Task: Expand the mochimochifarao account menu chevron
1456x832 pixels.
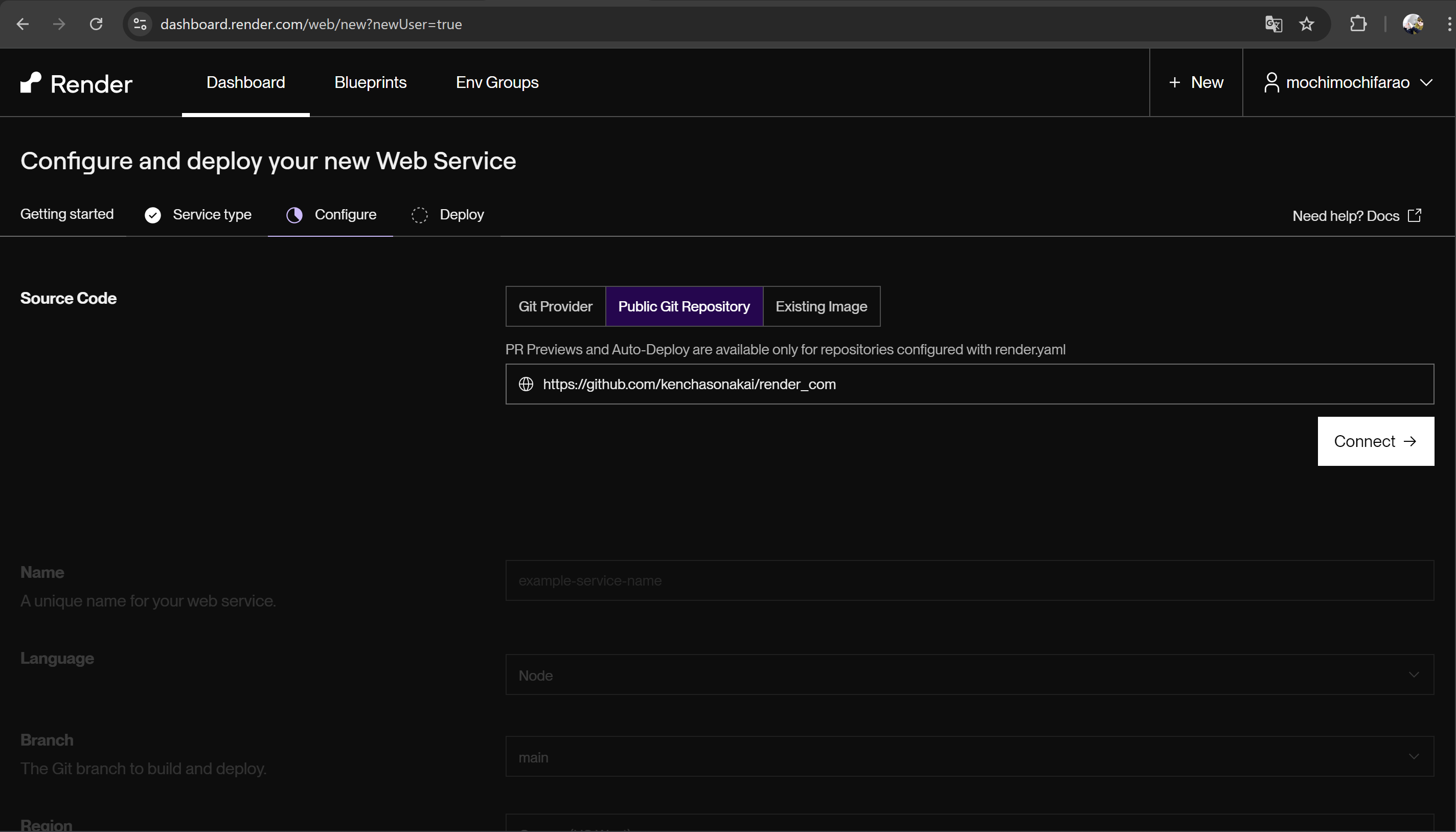Action: pos(1426,83)
